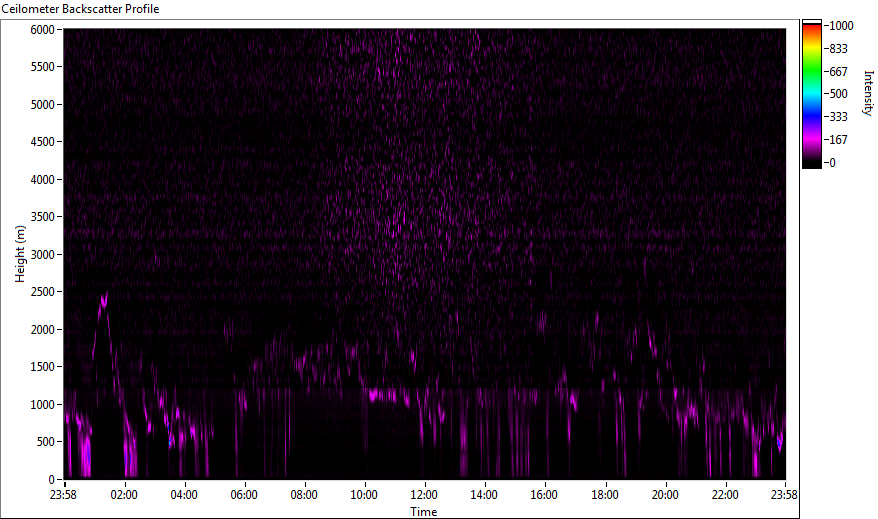Click the Intensity colorbar label

(868, 93)
